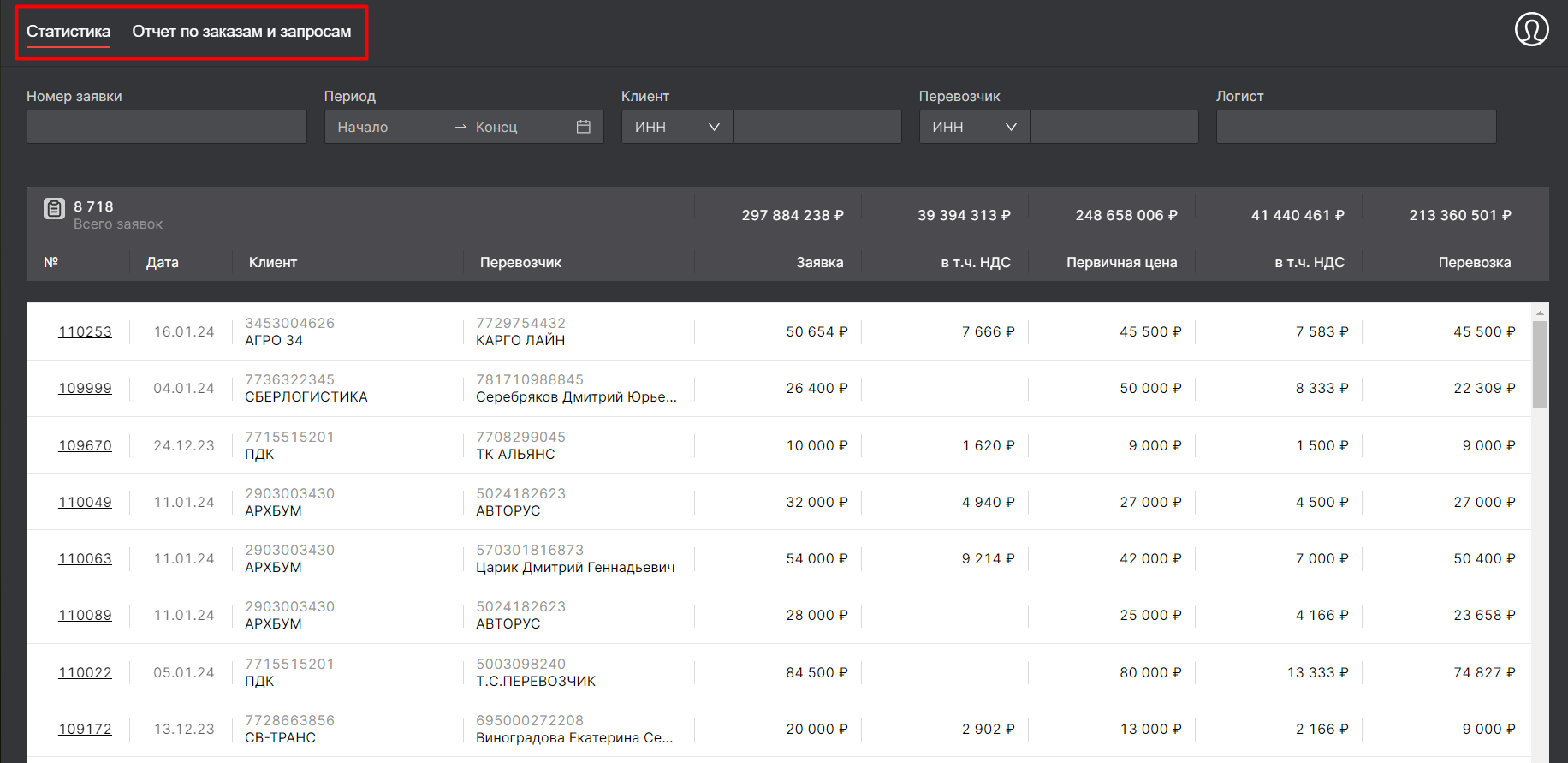Click client АГРО 34

click(x=274, y=340)
